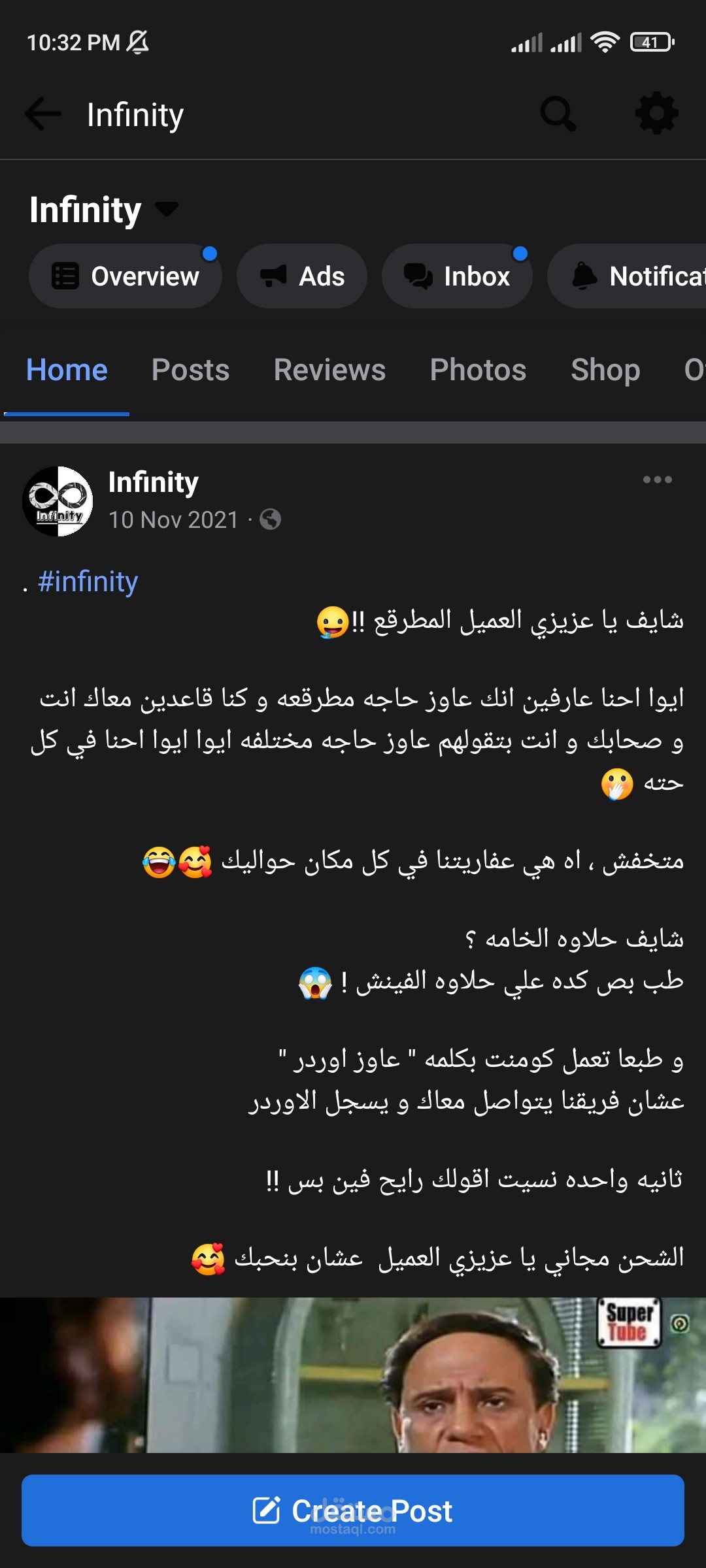The image size is (706, 1568).
Task: Tap the globe privacy icon on the post
Action: pyautogui.click(x=270, y=519)
